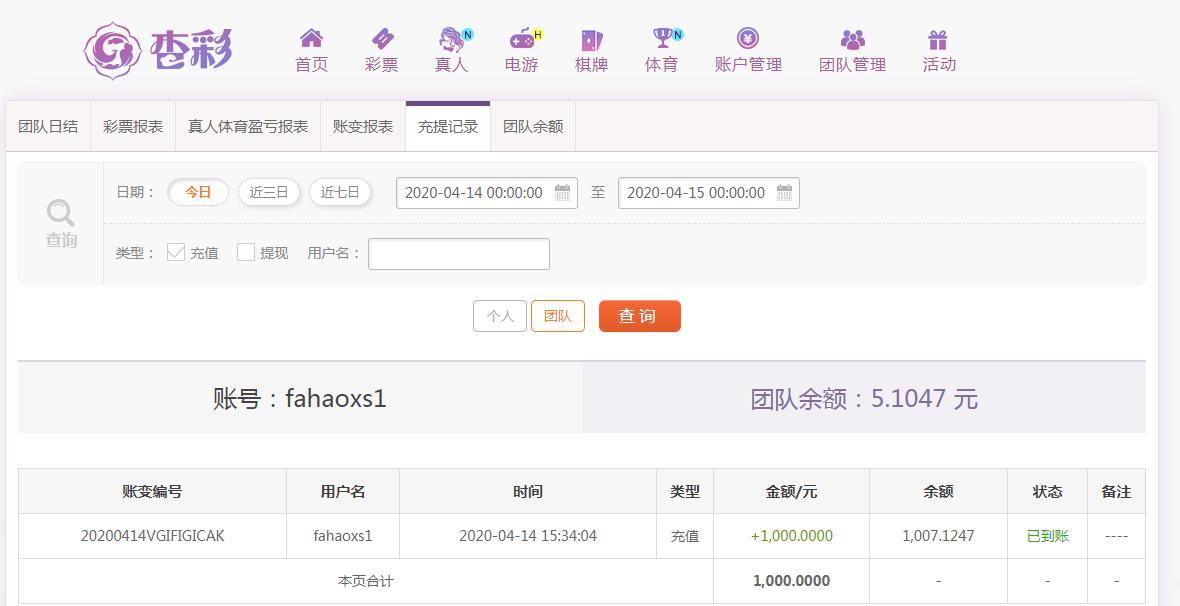Click the 用户名 username input field

458,253
